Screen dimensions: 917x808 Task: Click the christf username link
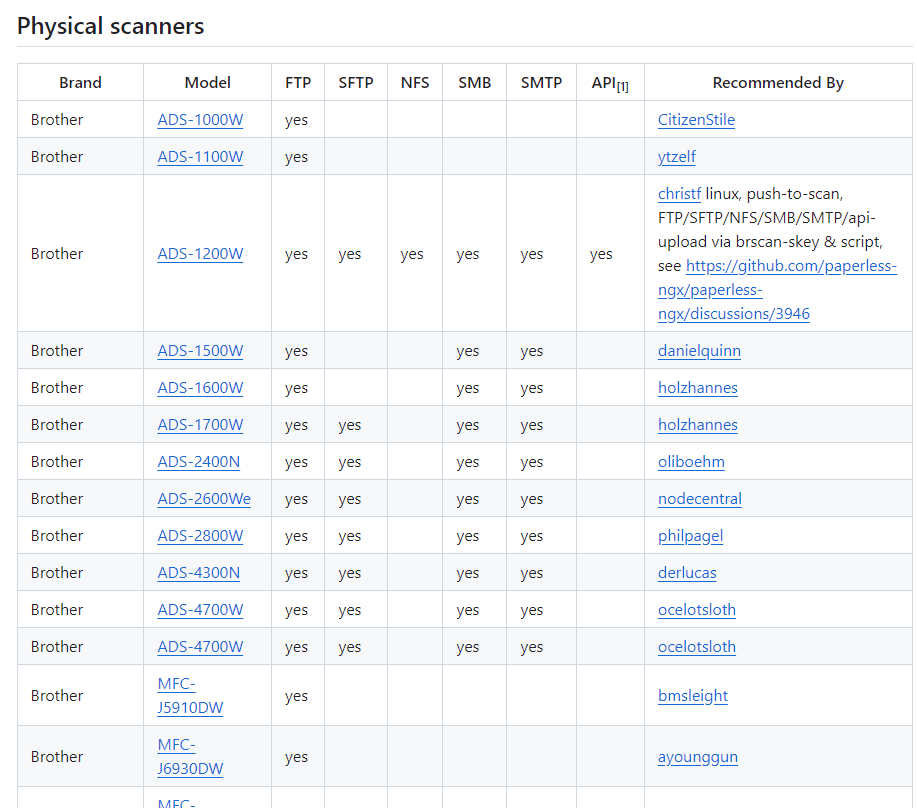679,193
